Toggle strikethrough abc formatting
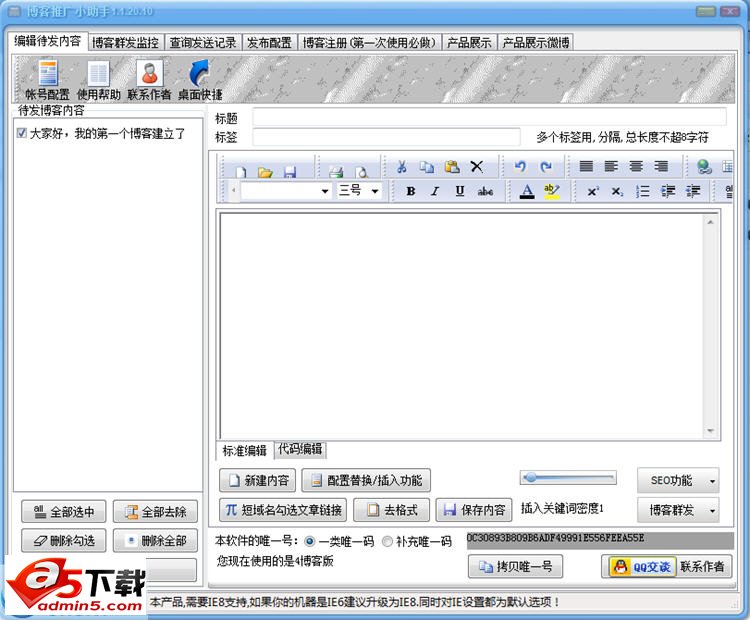Screen dimensions: 750x620 point(485,191)
